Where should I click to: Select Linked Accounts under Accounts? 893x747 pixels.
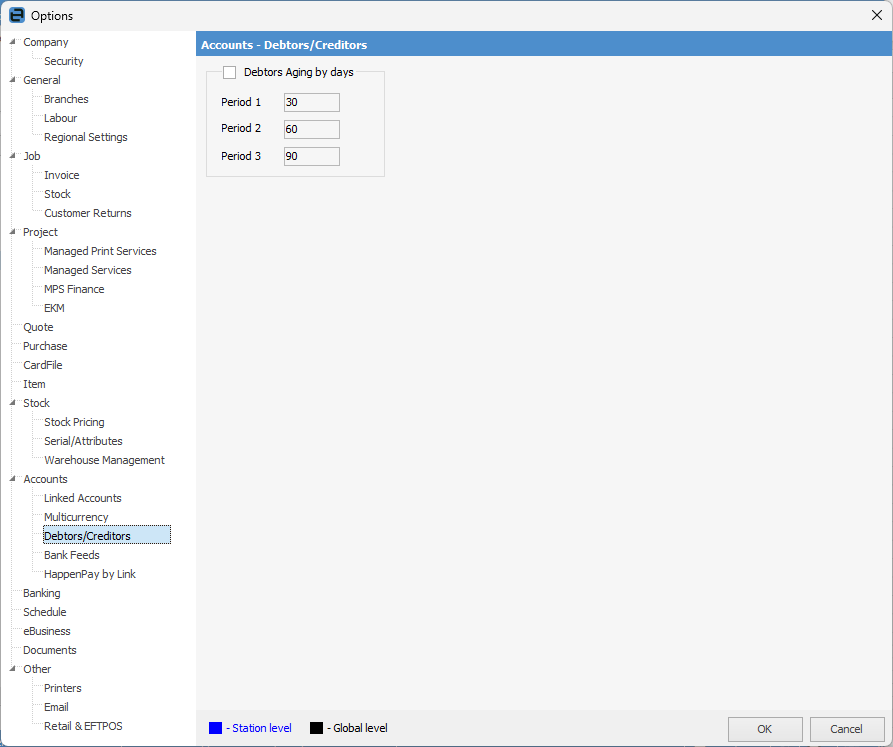pyautogui.click(x=83, y=498)
